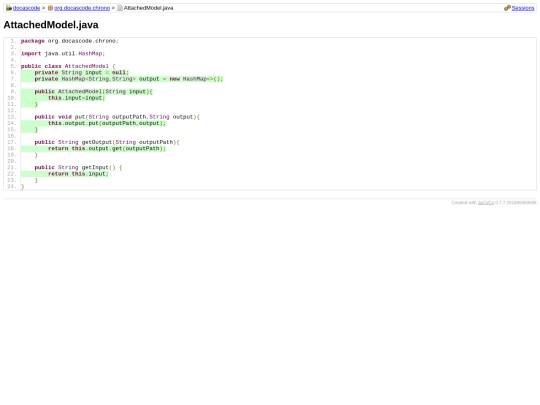The image size is (540, 405).
Task: Click the docascode report folder icon
Action: click(x=9, y=8)
